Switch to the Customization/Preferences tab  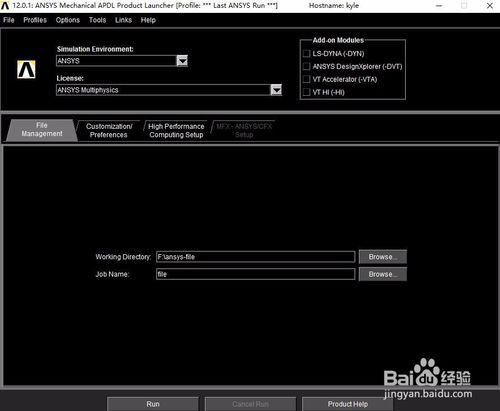(x=109, y=130)
